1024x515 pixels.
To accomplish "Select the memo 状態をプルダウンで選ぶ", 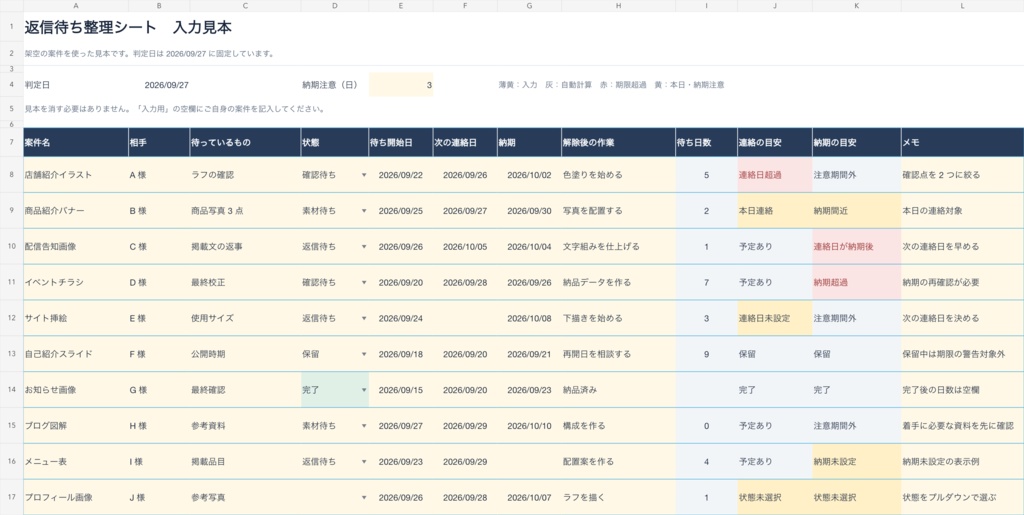I will (x=962, y=497).
